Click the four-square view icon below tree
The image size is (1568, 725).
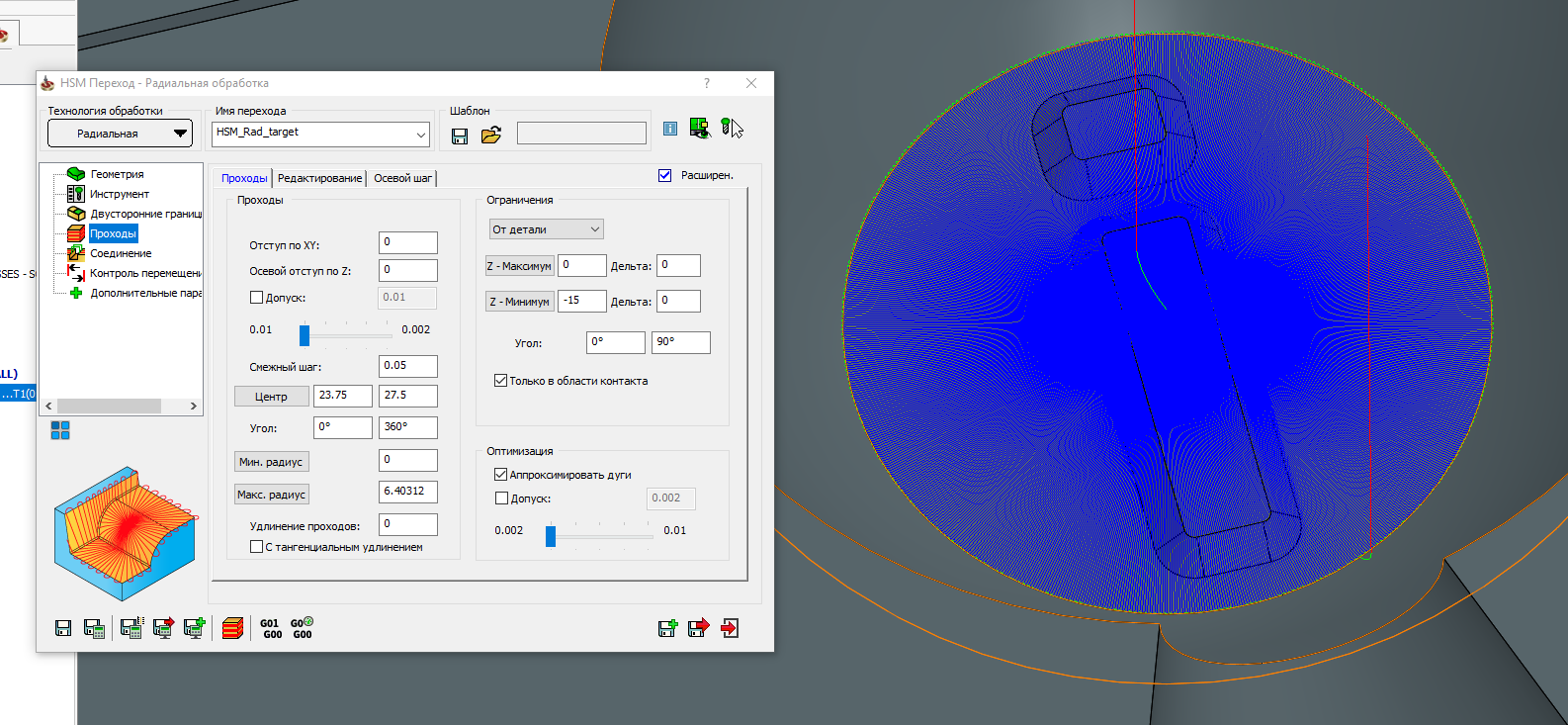[60, 430]
